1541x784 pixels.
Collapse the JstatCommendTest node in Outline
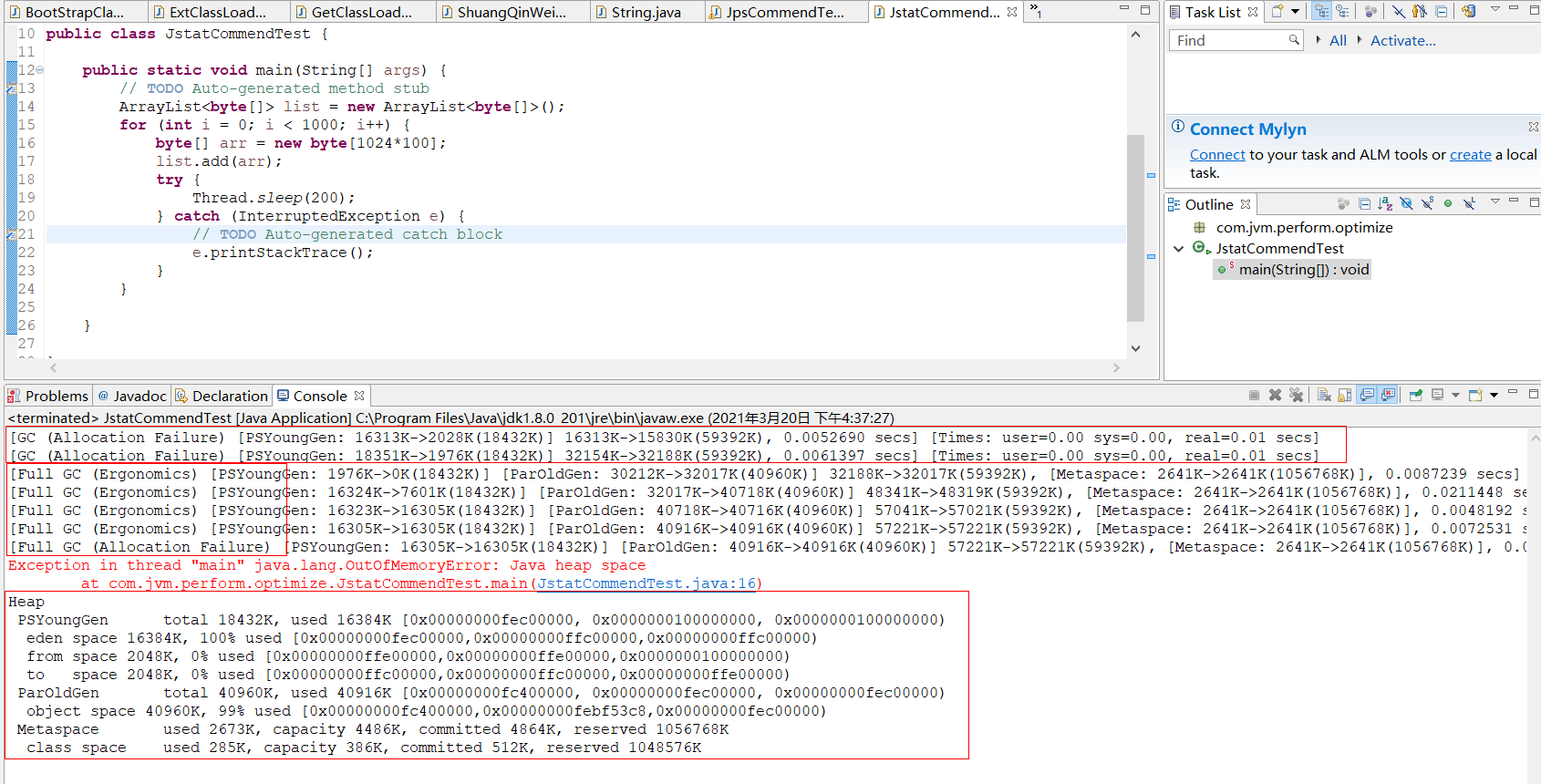click(1179, 249)
